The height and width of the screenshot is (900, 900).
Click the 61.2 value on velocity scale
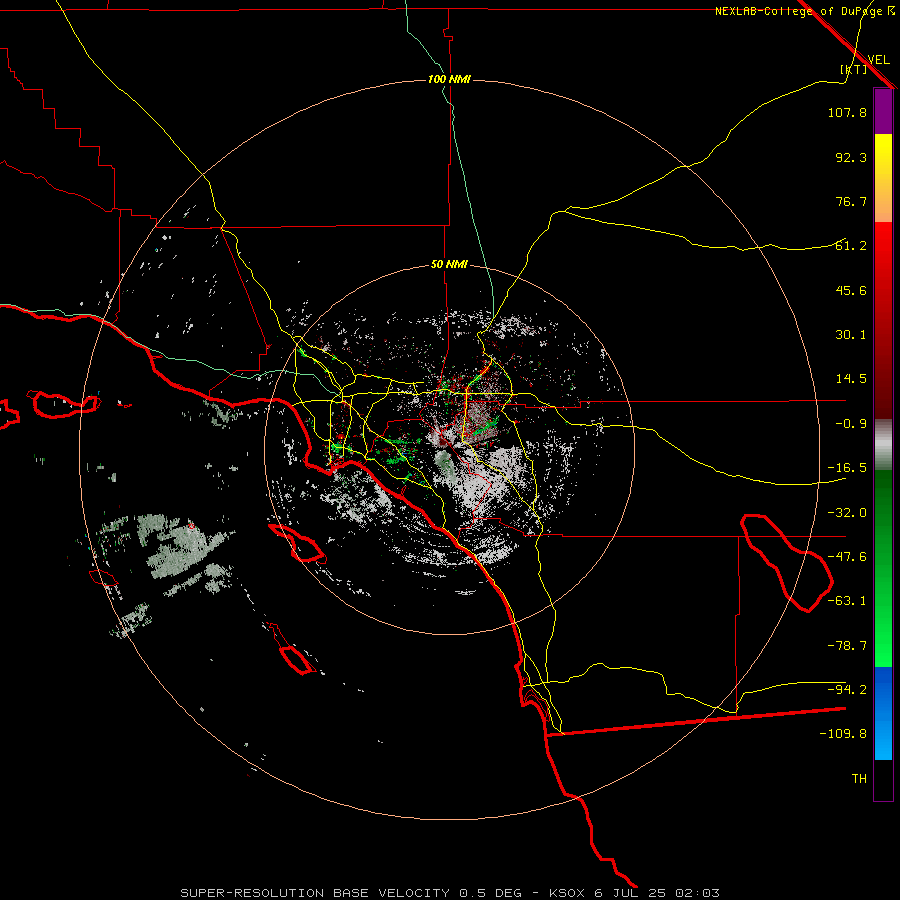pyautogui.click(x=851, y=246)
